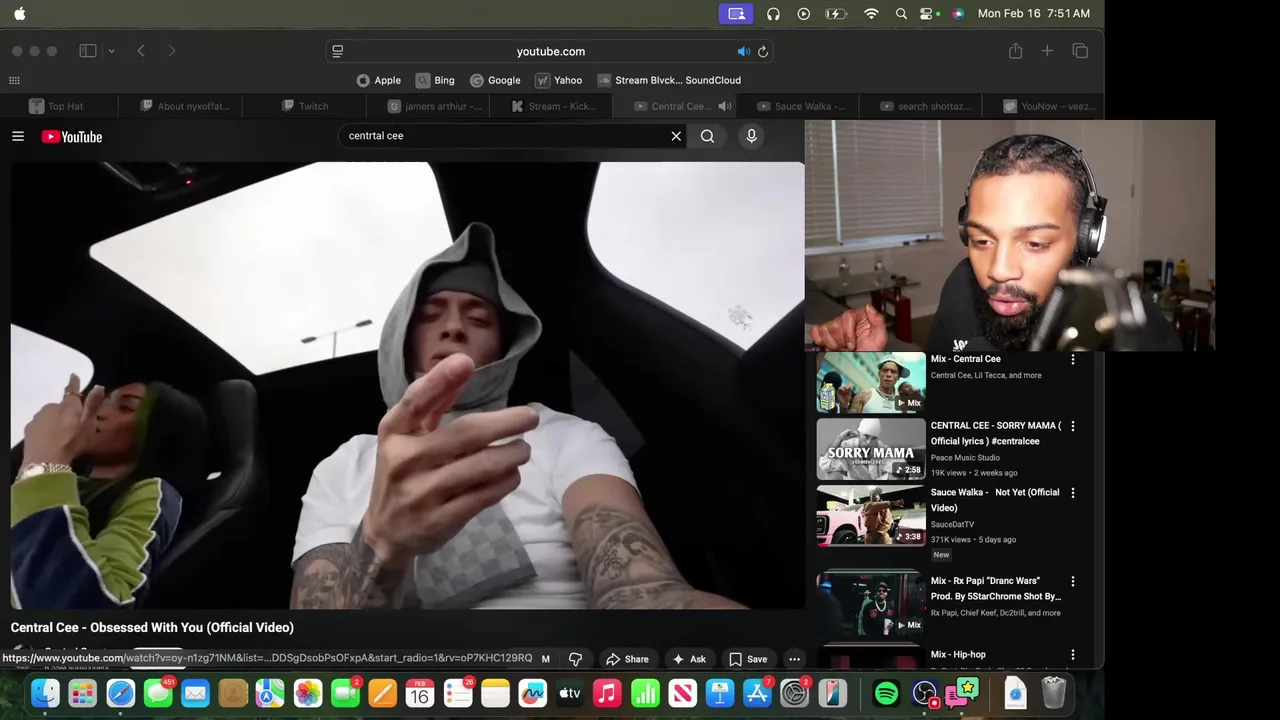Open Control Center in the menu bar
The width and height of the screenshot is (1280, 720).
(928, 14)
